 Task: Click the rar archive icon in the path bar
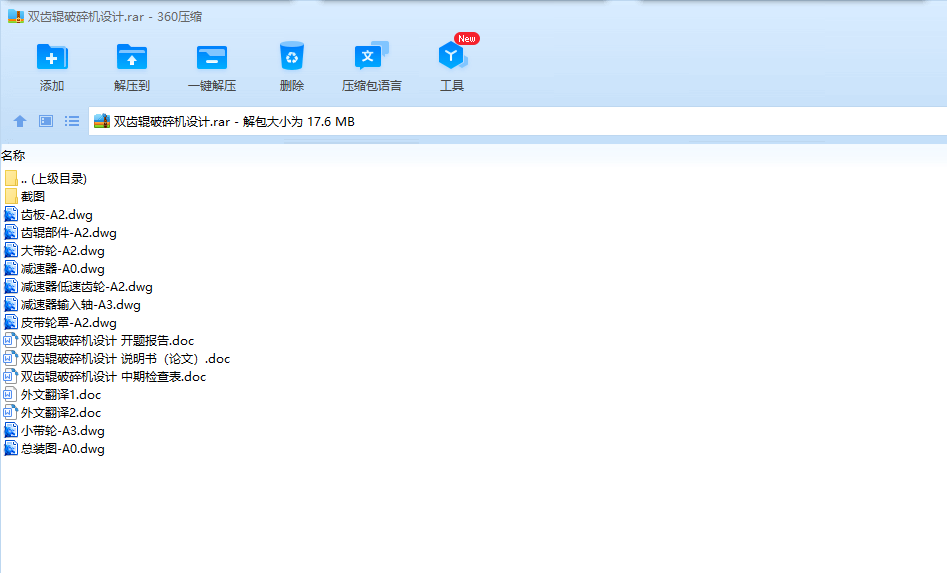[102, 121]
